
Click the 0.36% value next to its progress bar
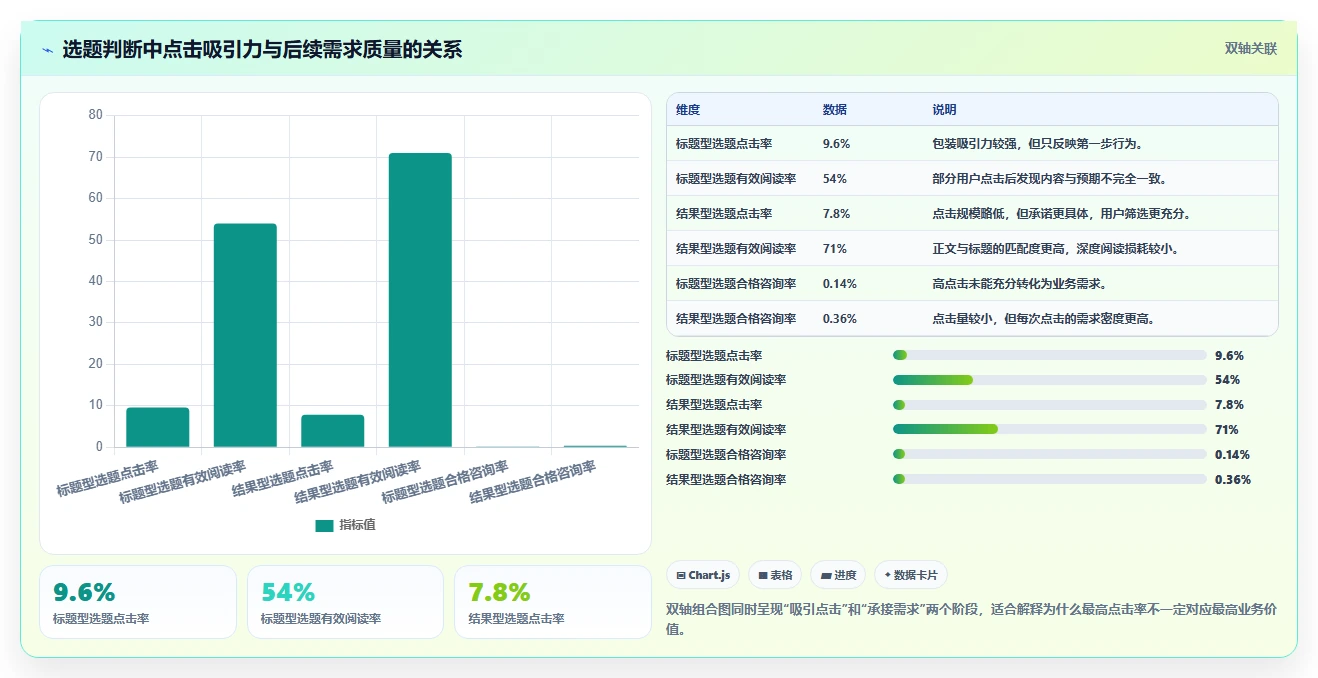pyautogui.click(x=1232, y=480)
